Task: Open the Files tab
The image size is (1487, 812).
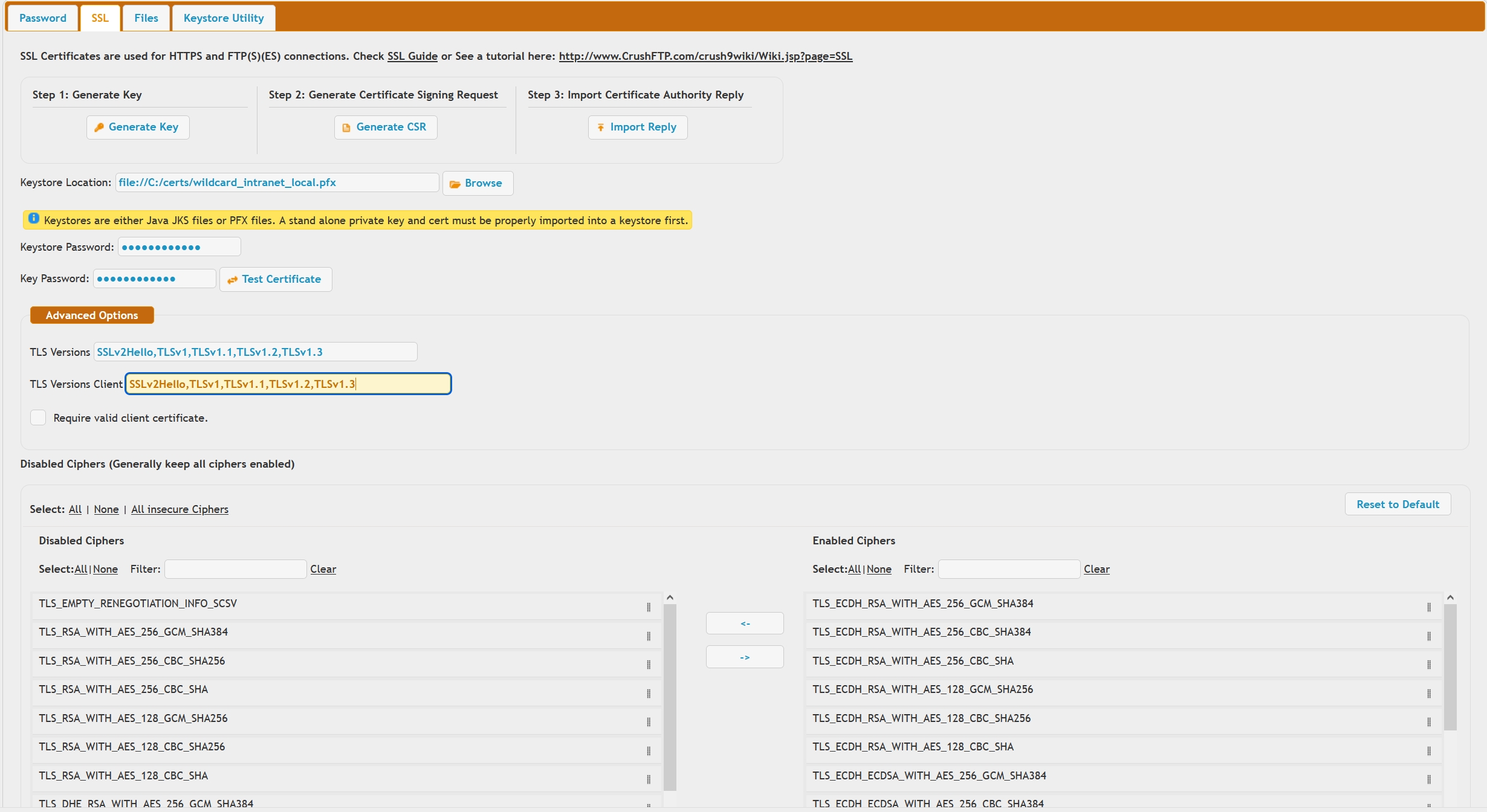Action: (146, 18)
